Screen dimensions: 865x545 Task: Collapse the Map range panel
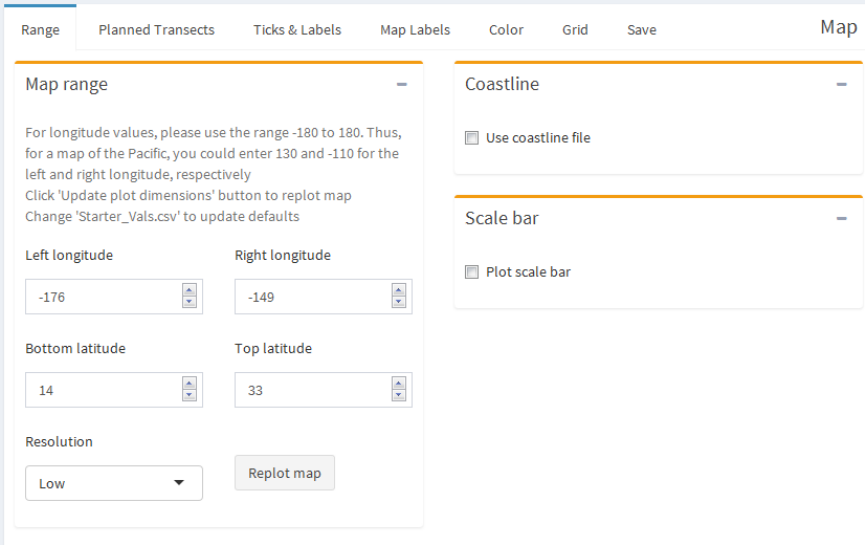click(402, 84)
